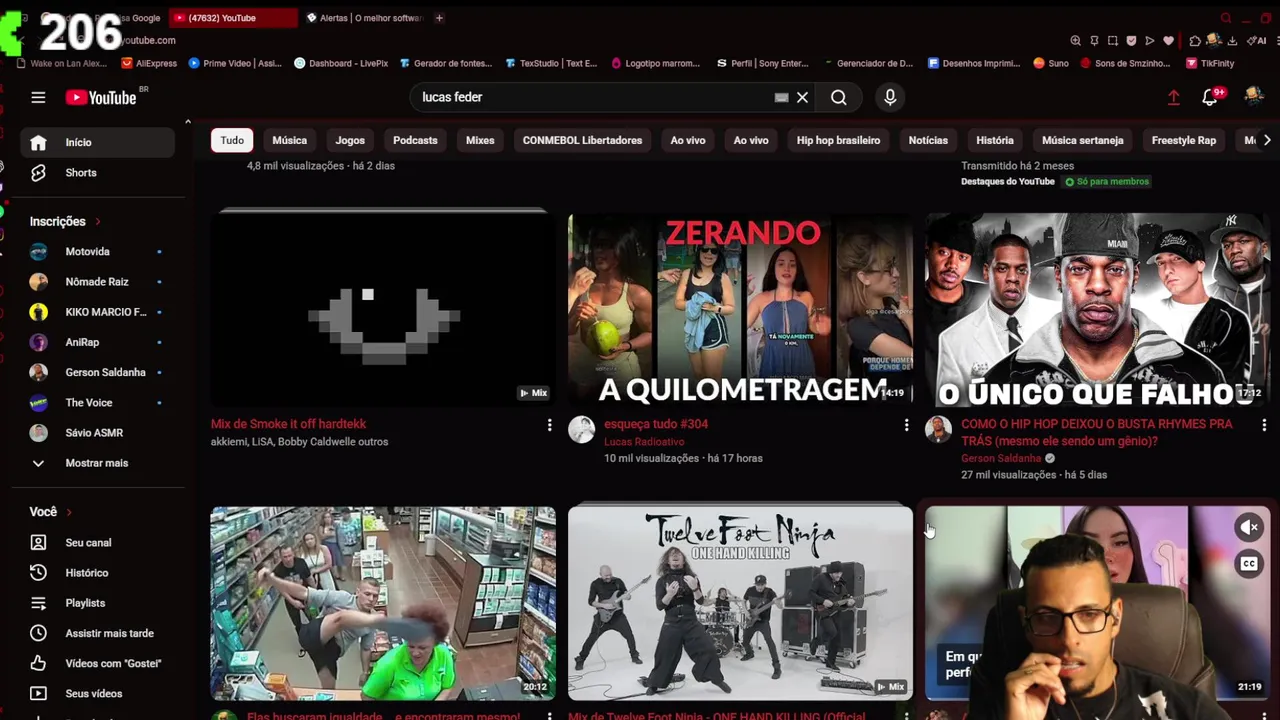The height and width of the screenshot is (720, 1280).
Task: Open the notifications bell
Action: point(1210,97)
